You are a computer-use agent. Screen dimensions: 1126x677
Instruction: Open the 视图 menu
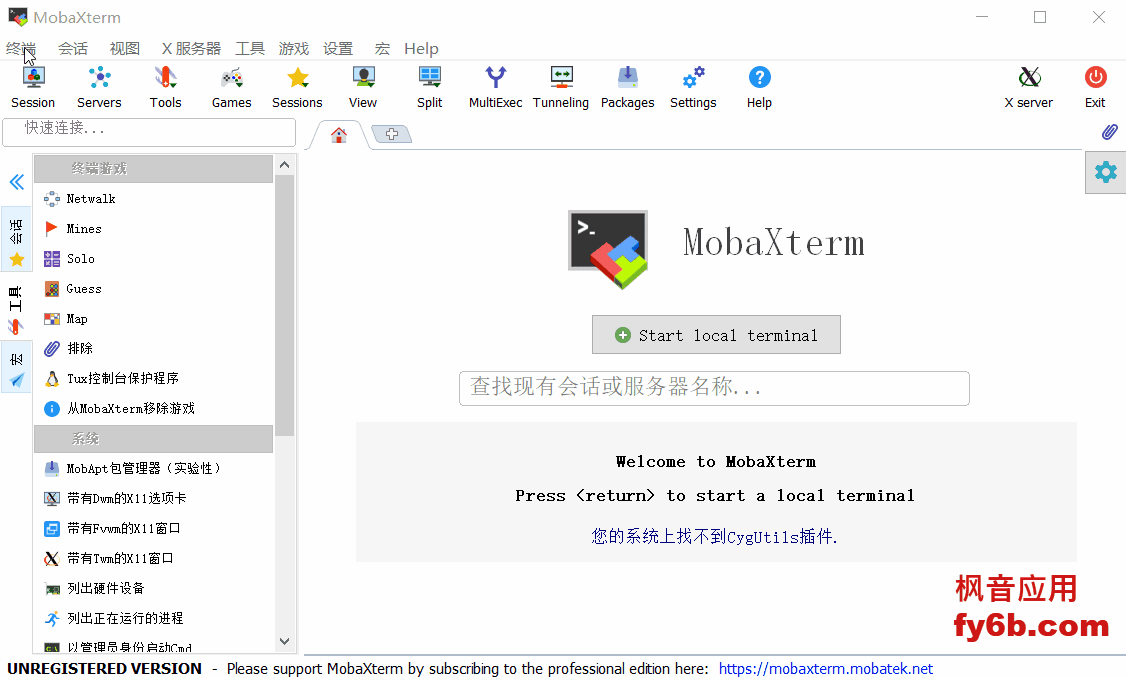pyautogui.click(x=125, y=49)
